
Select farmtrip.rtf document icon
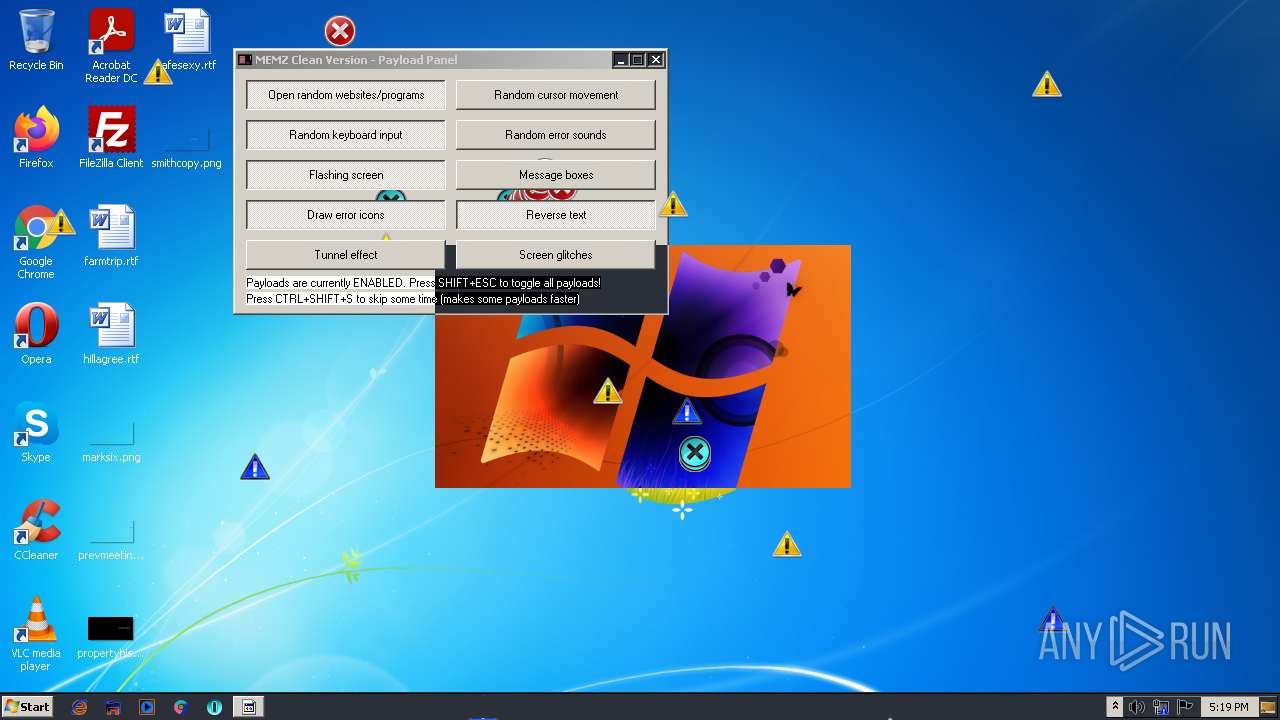(x=111, y=236)
